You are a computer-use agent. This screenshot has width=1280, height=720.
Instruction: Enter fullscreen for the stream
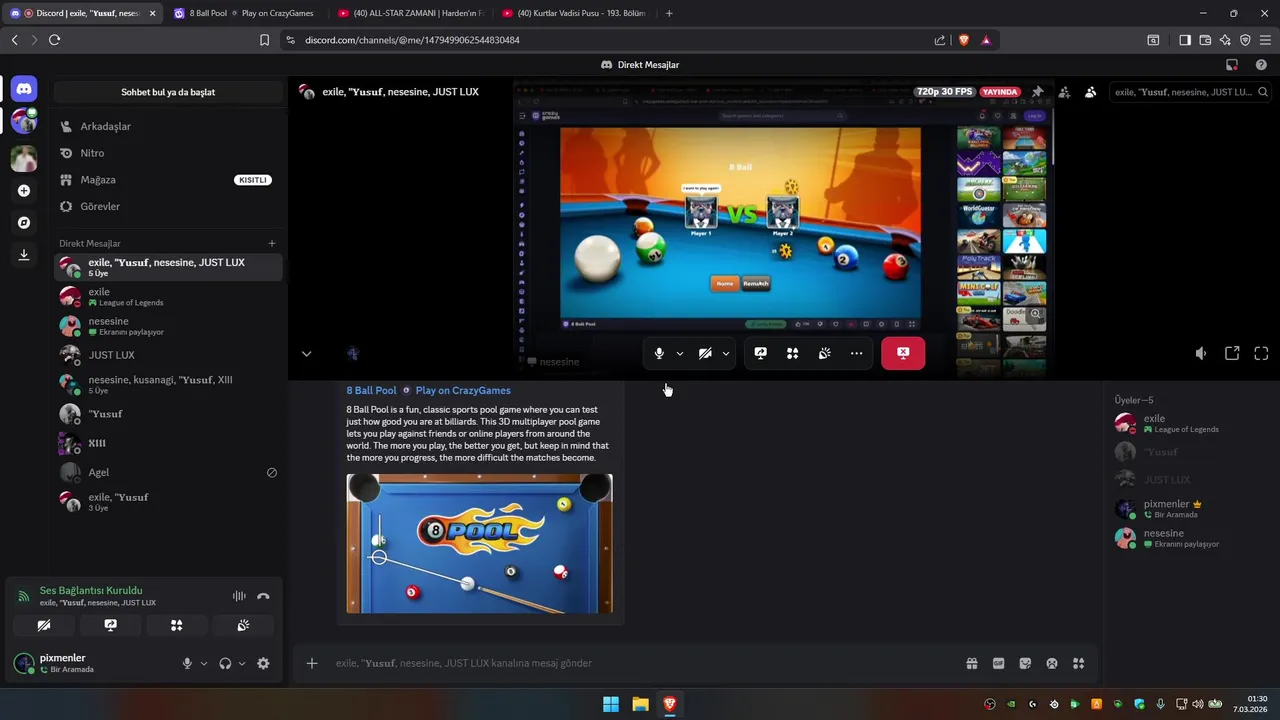[1261, 353]
